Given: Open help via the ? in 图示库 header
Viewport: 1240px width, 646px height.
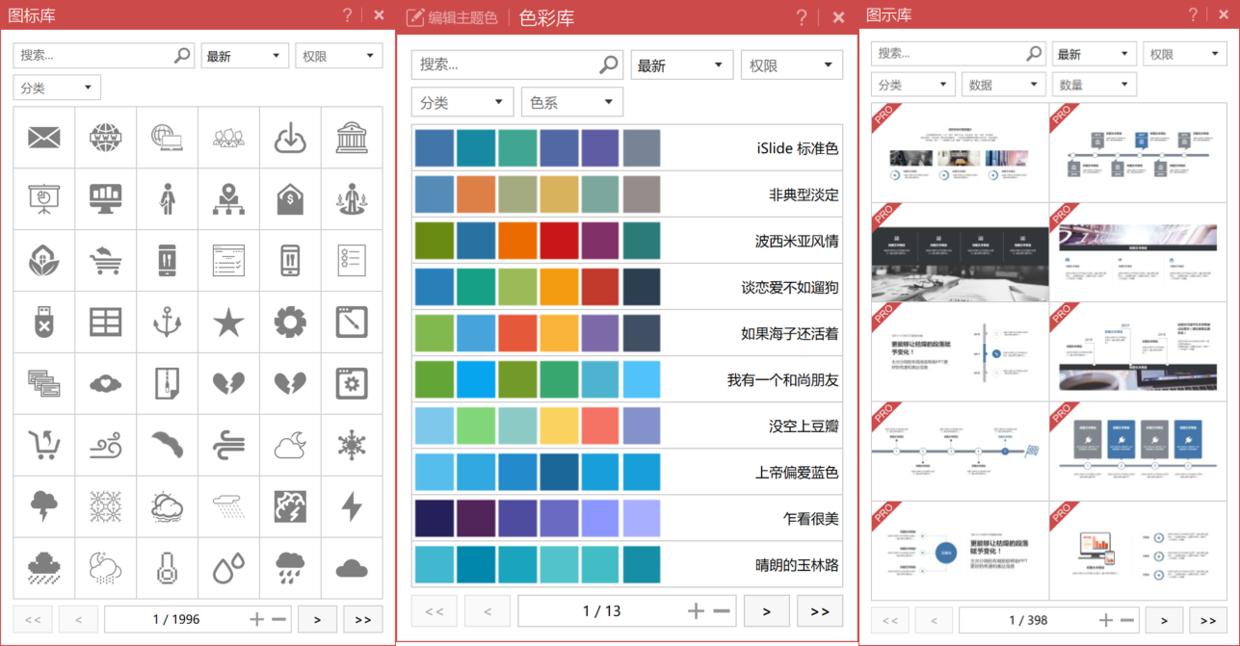Looking at the screenshot, I should [x=1192, y=14].
